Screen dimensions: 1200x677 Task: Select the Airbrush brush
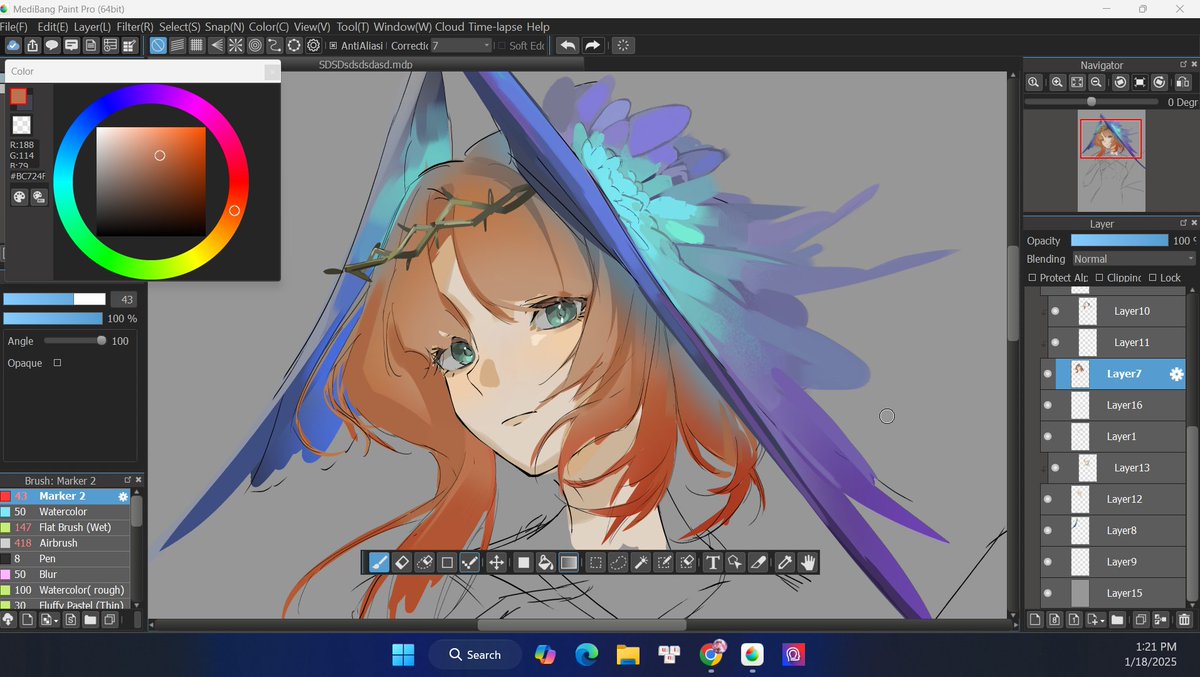(x=67, y=543)
